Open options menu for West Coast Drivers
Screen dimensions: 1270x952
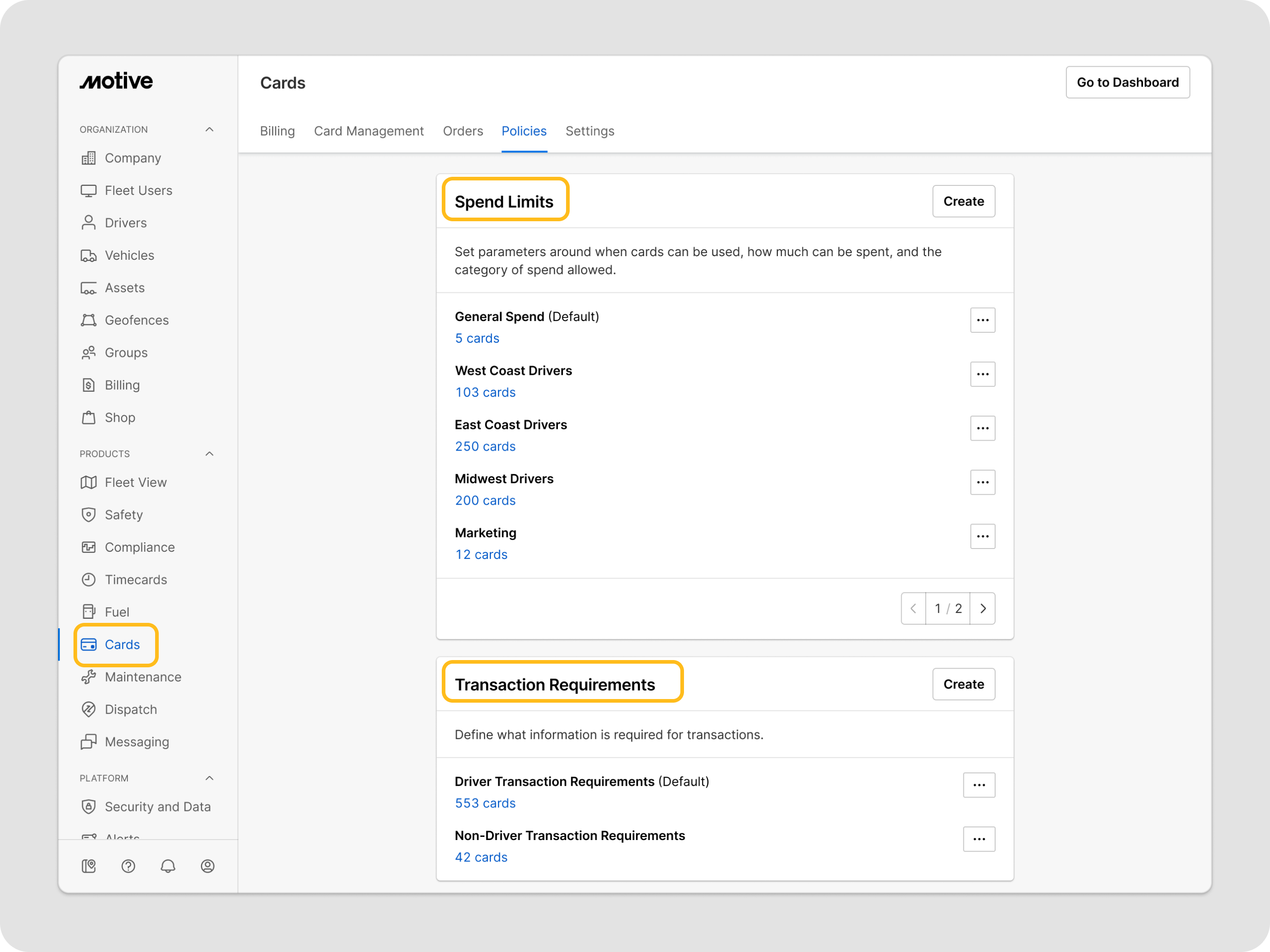click(x=982, y=374)
